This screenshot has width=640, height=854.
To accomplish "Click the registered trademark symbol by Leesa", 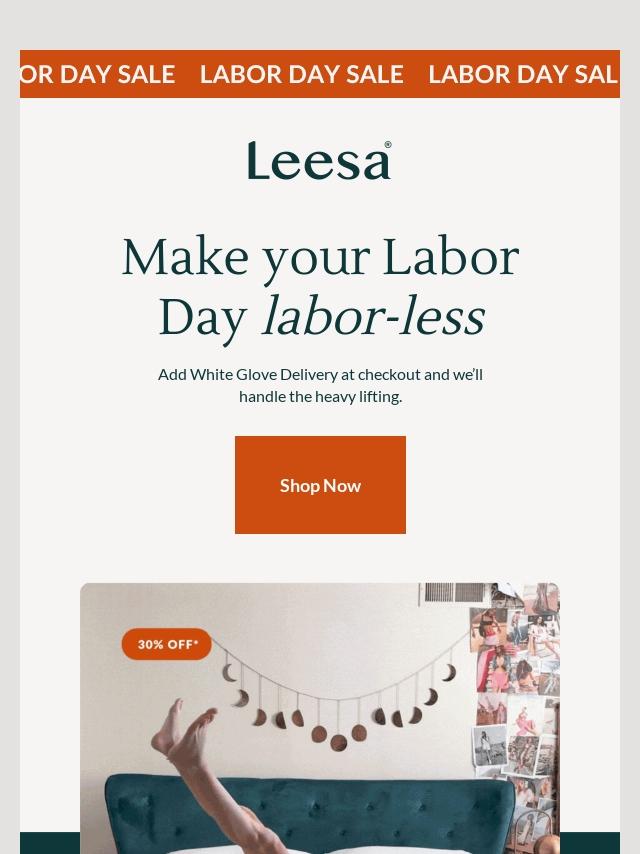I will 388,145.
